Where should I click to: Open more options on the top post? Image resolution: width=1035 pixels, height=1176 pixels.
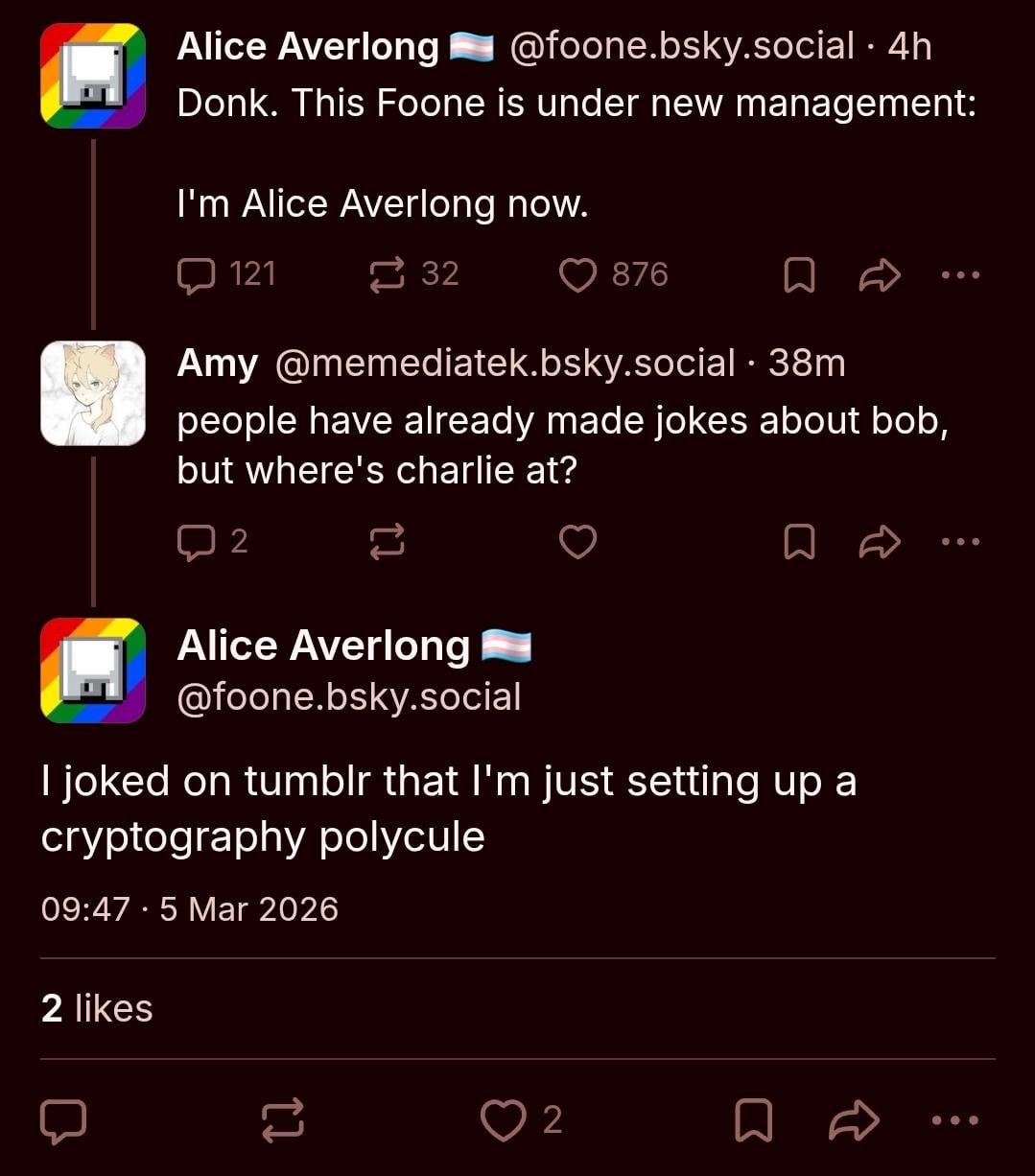[x=960, y=275]
